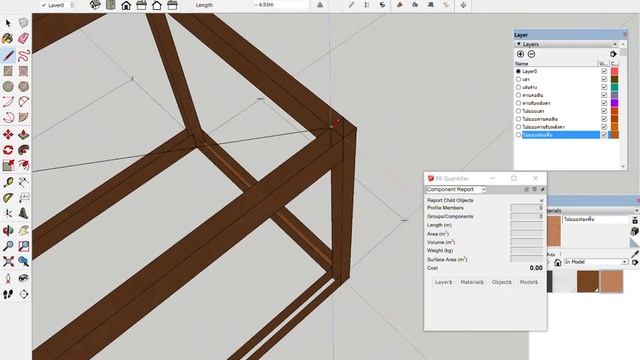Toggle visibility checkbox for Layer0

(604, 71)
